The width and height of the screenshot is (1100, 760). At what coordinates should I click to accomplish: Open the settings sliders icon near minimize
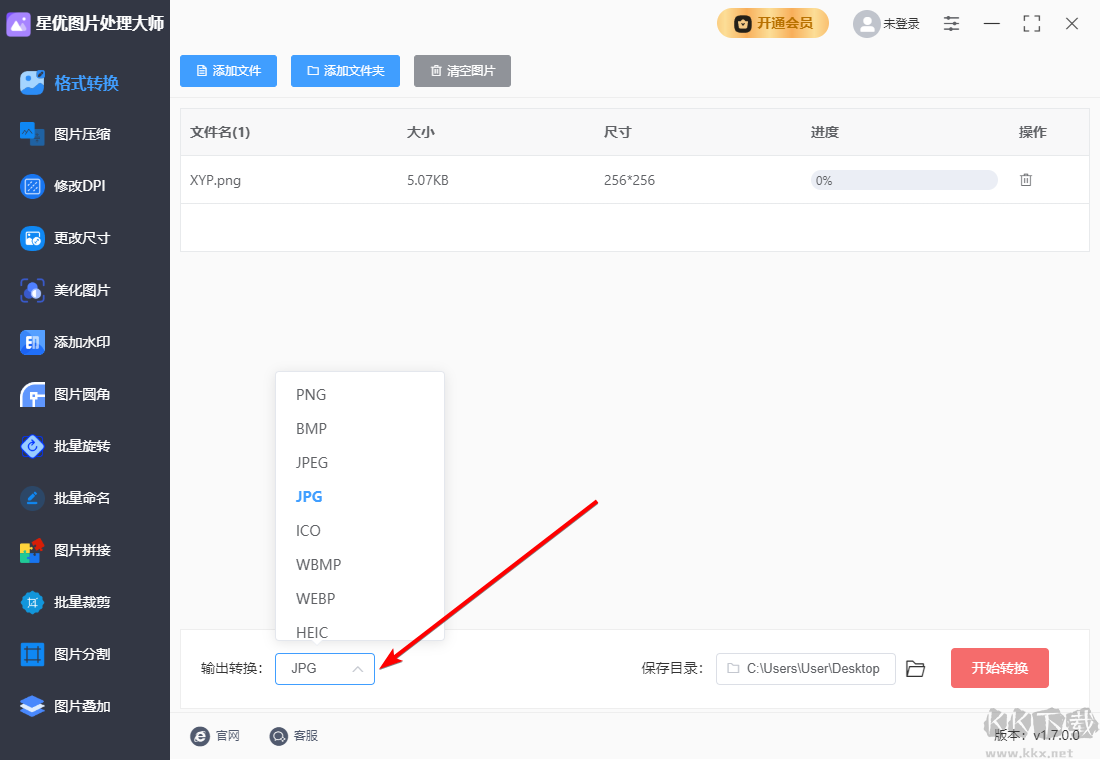point(951,23)
